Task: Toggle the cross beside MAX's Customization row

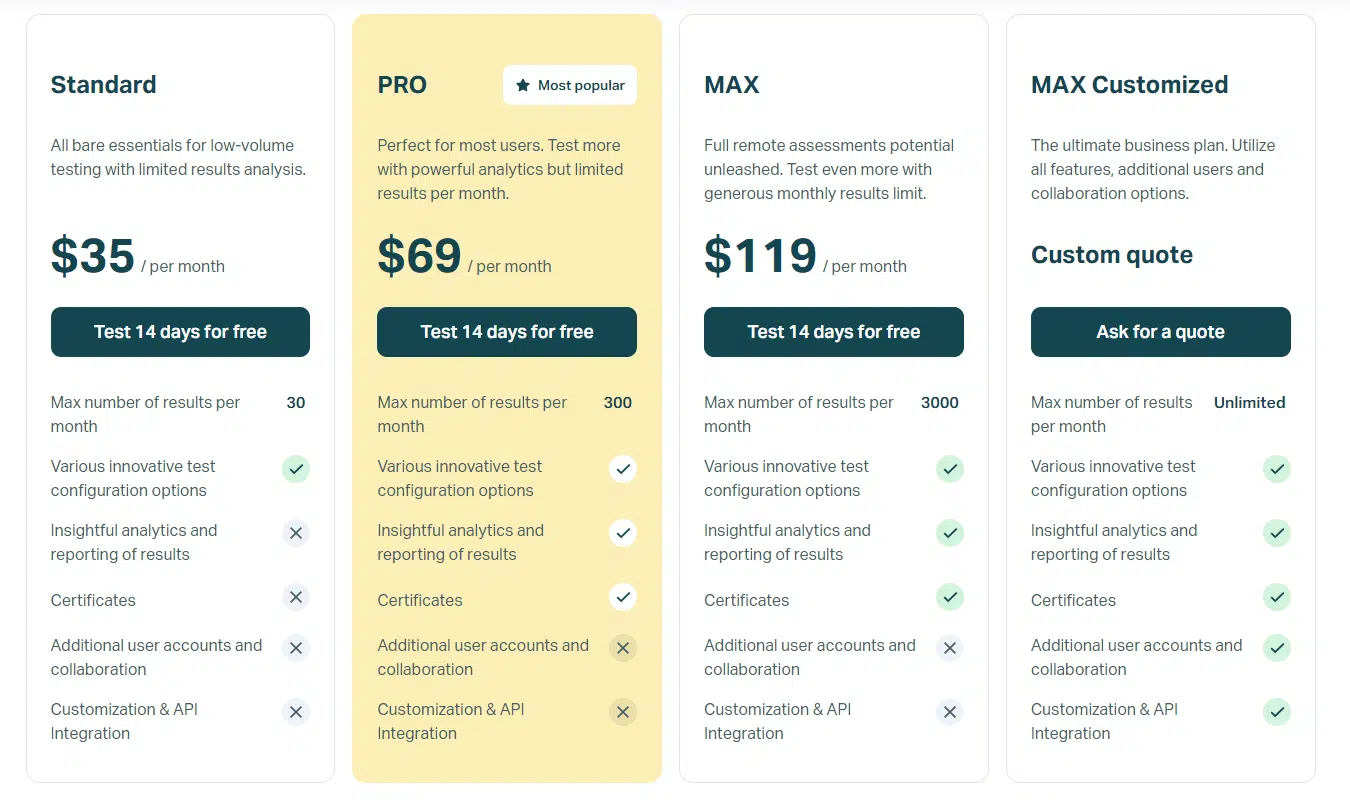Action: coord(950,712)
